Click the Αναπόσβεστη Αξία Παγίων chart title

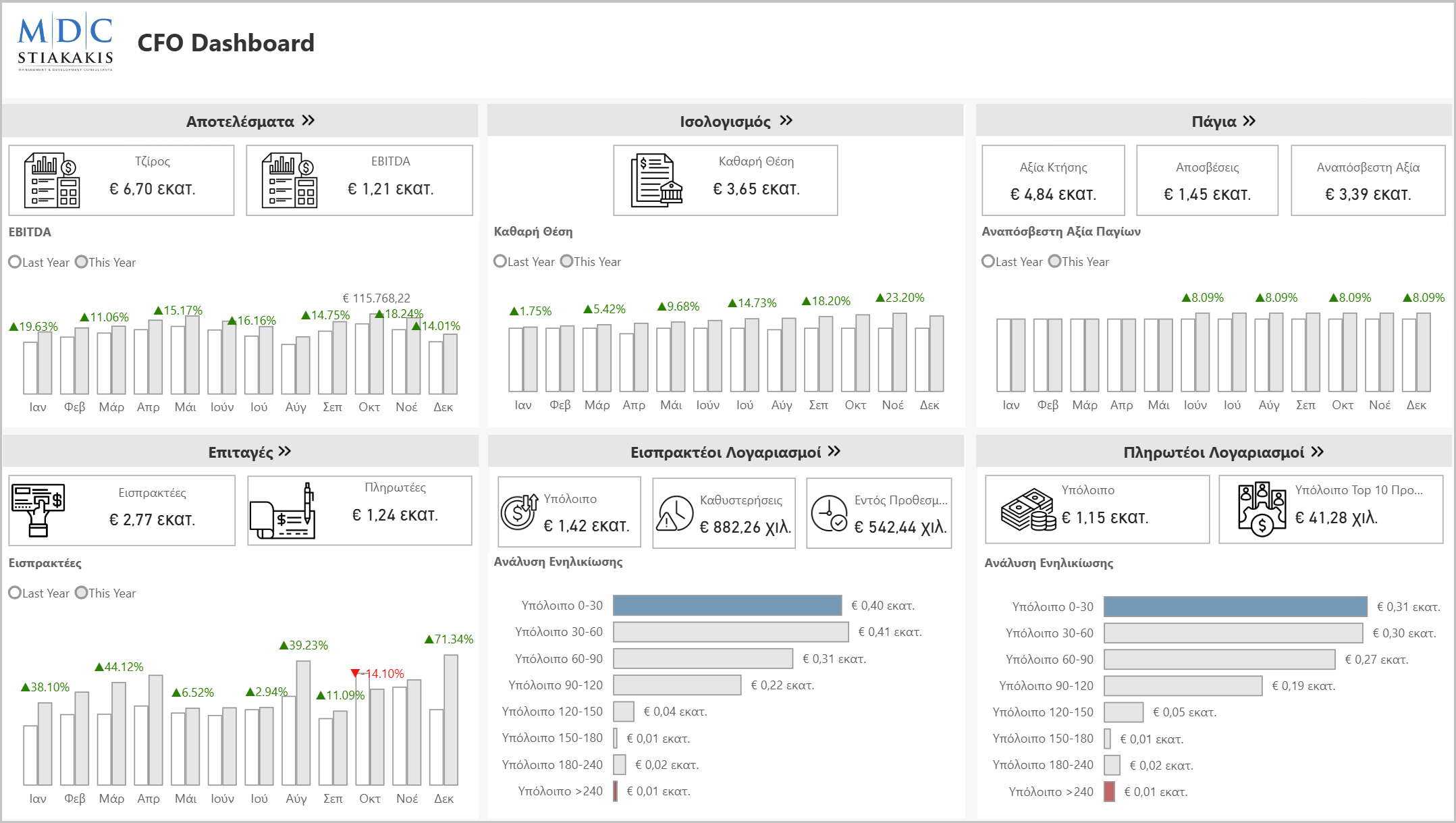click(1061, 232)
